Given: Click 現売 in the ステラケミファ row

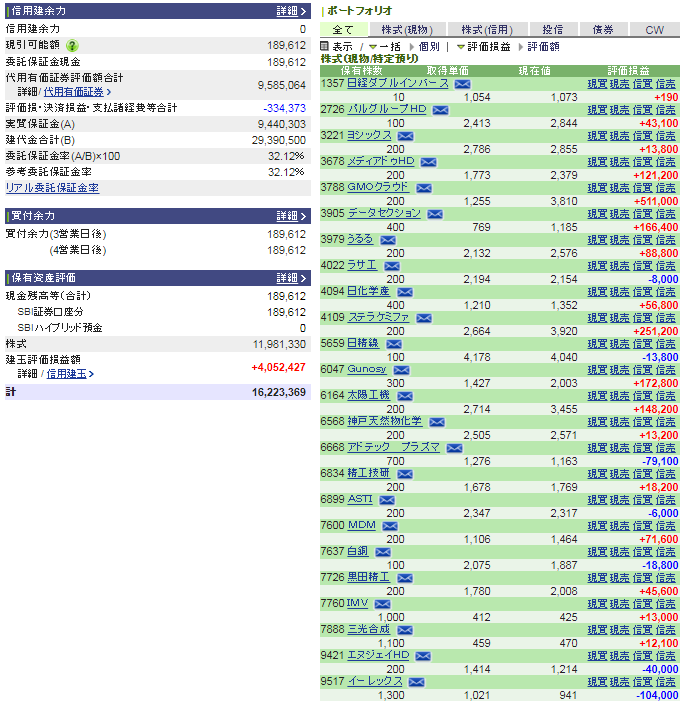Looking at the screenshot, I should pos(619,318).
